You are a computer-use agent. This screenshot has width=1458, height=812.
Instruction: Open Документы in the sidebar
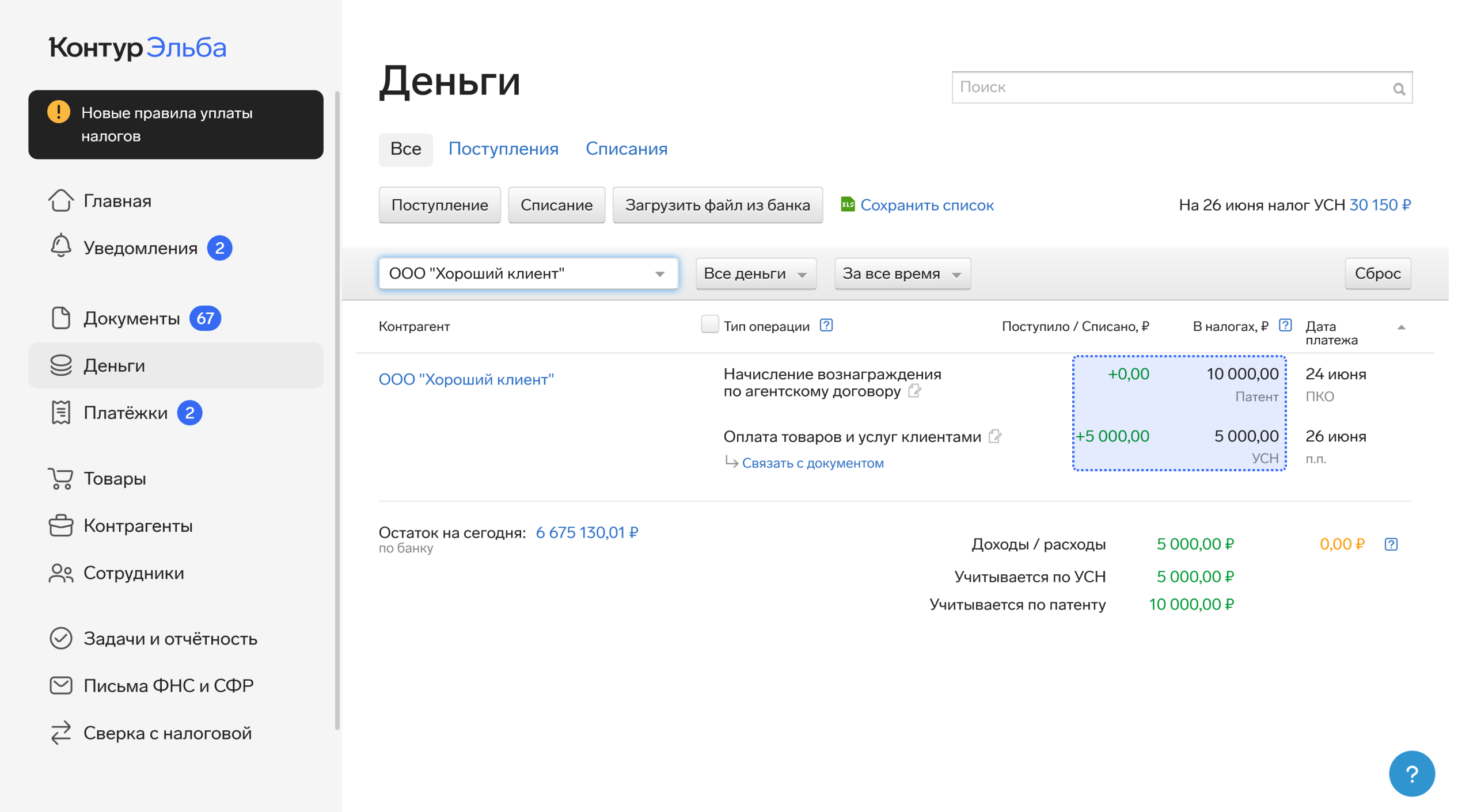[x=176, y=318]
